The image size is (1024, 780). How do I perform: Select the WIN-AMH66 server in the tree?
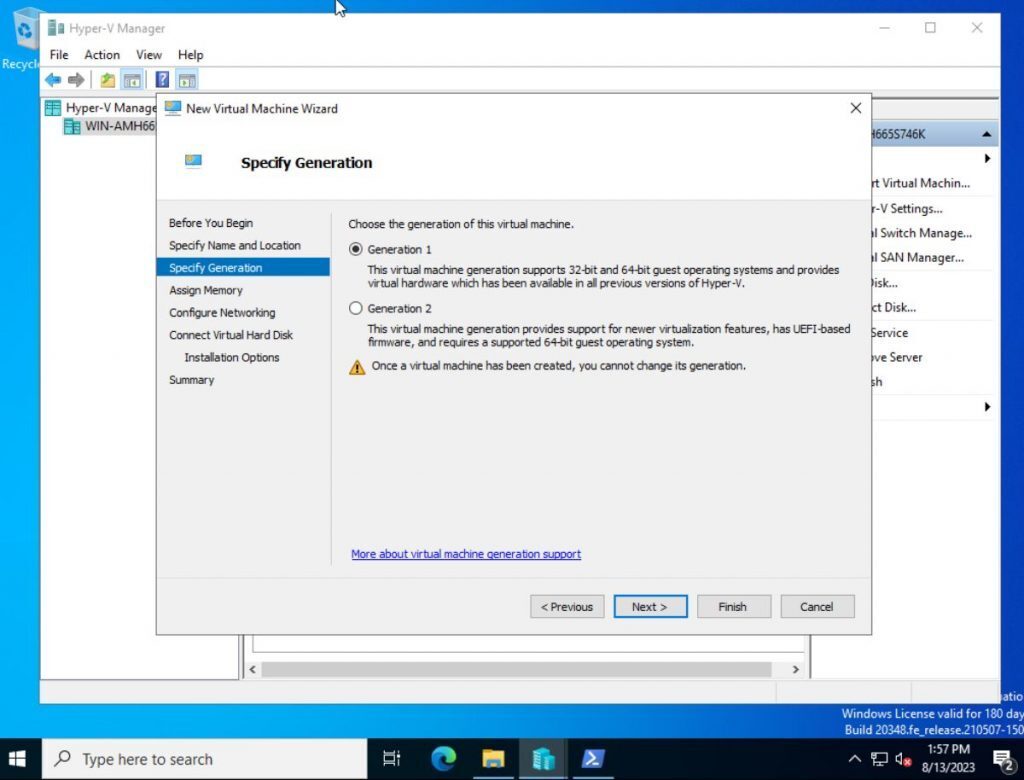[110, 125]
